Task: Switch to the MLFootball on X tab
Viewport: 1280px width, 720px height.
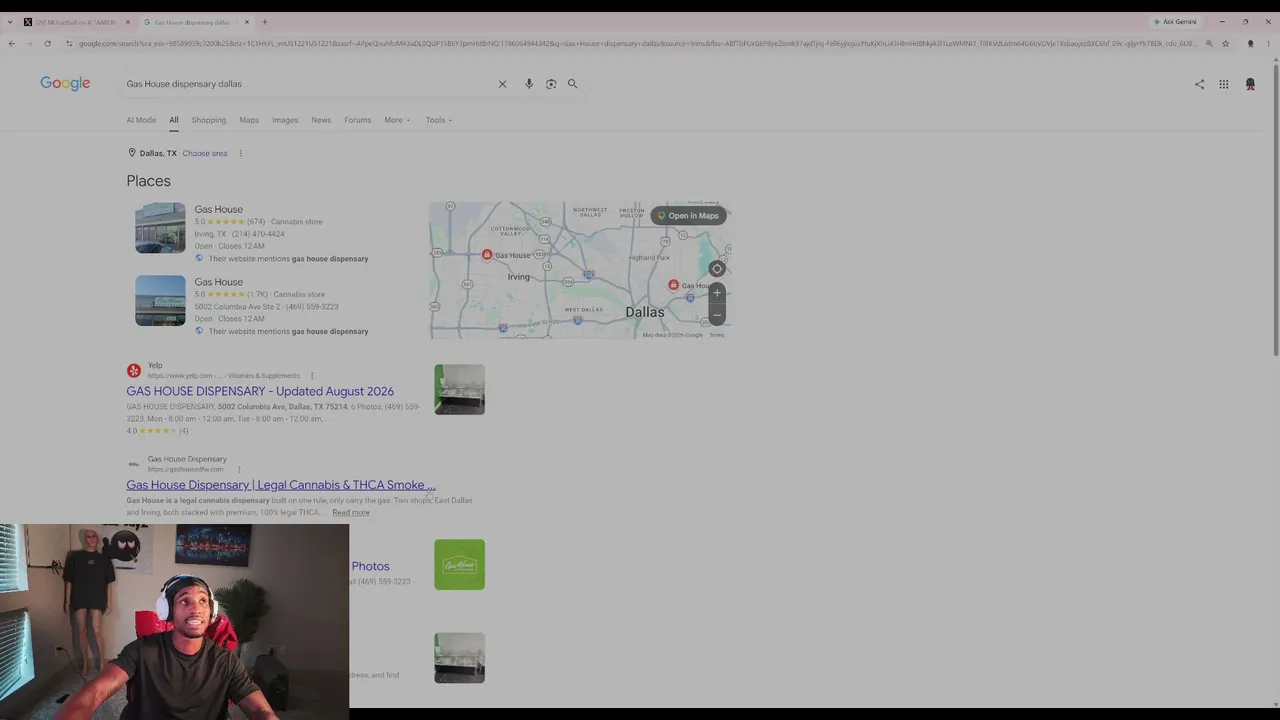Action: coord(77,22)
